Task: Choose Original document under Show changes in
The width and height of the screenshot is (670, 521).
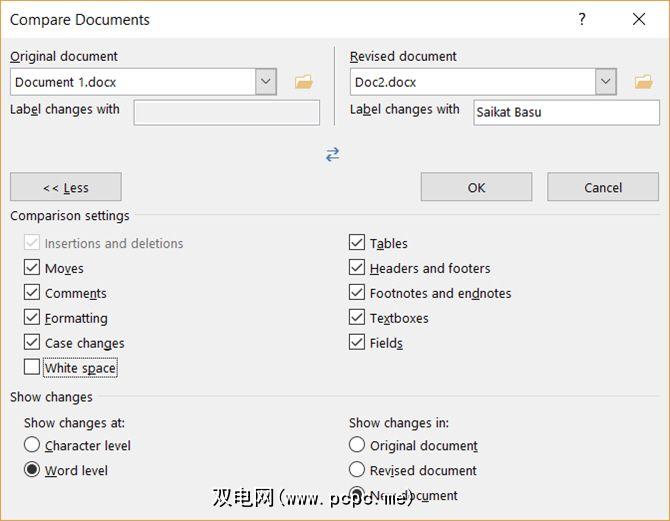Action: point(357,445)
